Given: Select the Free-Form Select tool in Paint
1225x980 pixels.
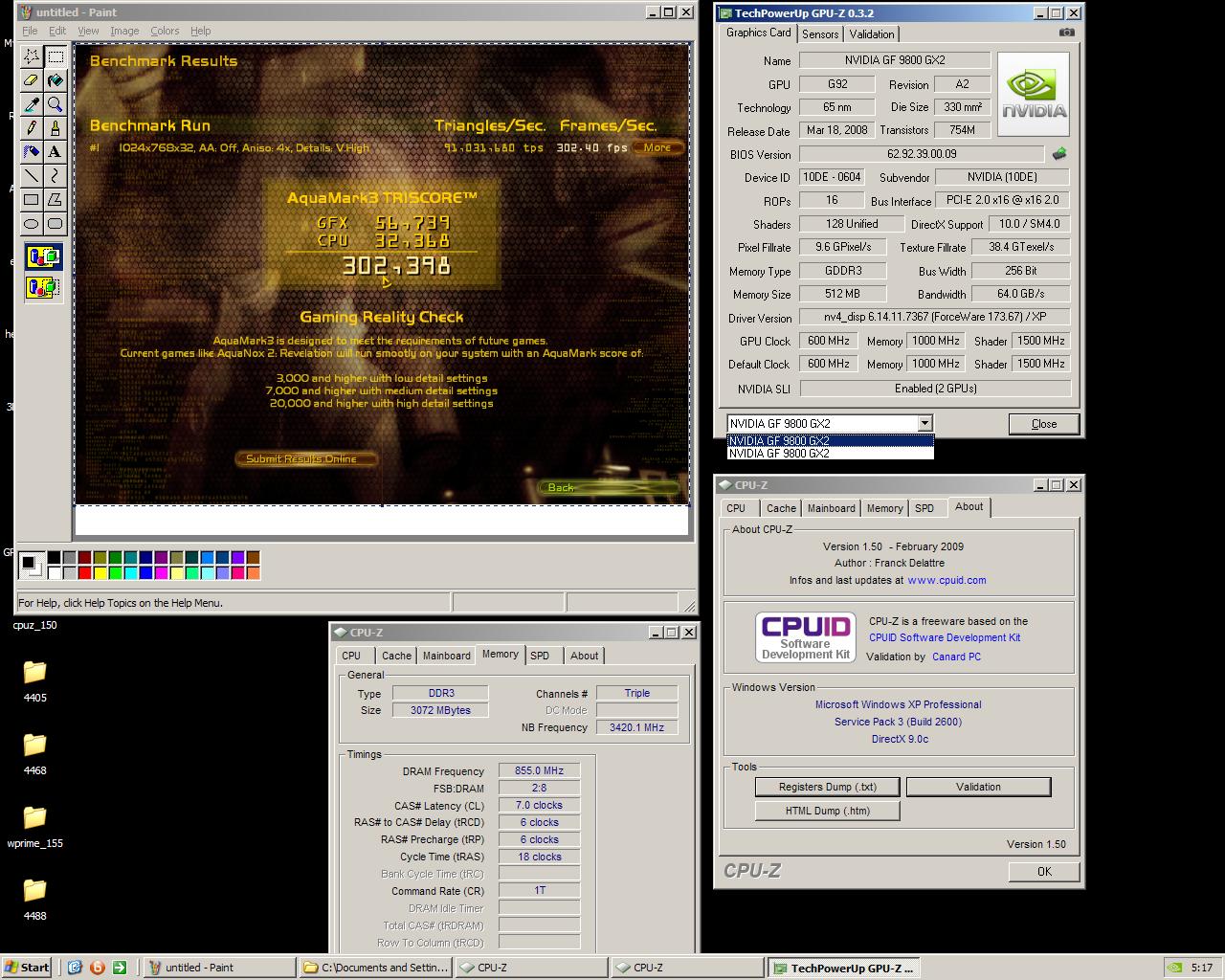Looking at the screenshot, I should pos(32,56).
